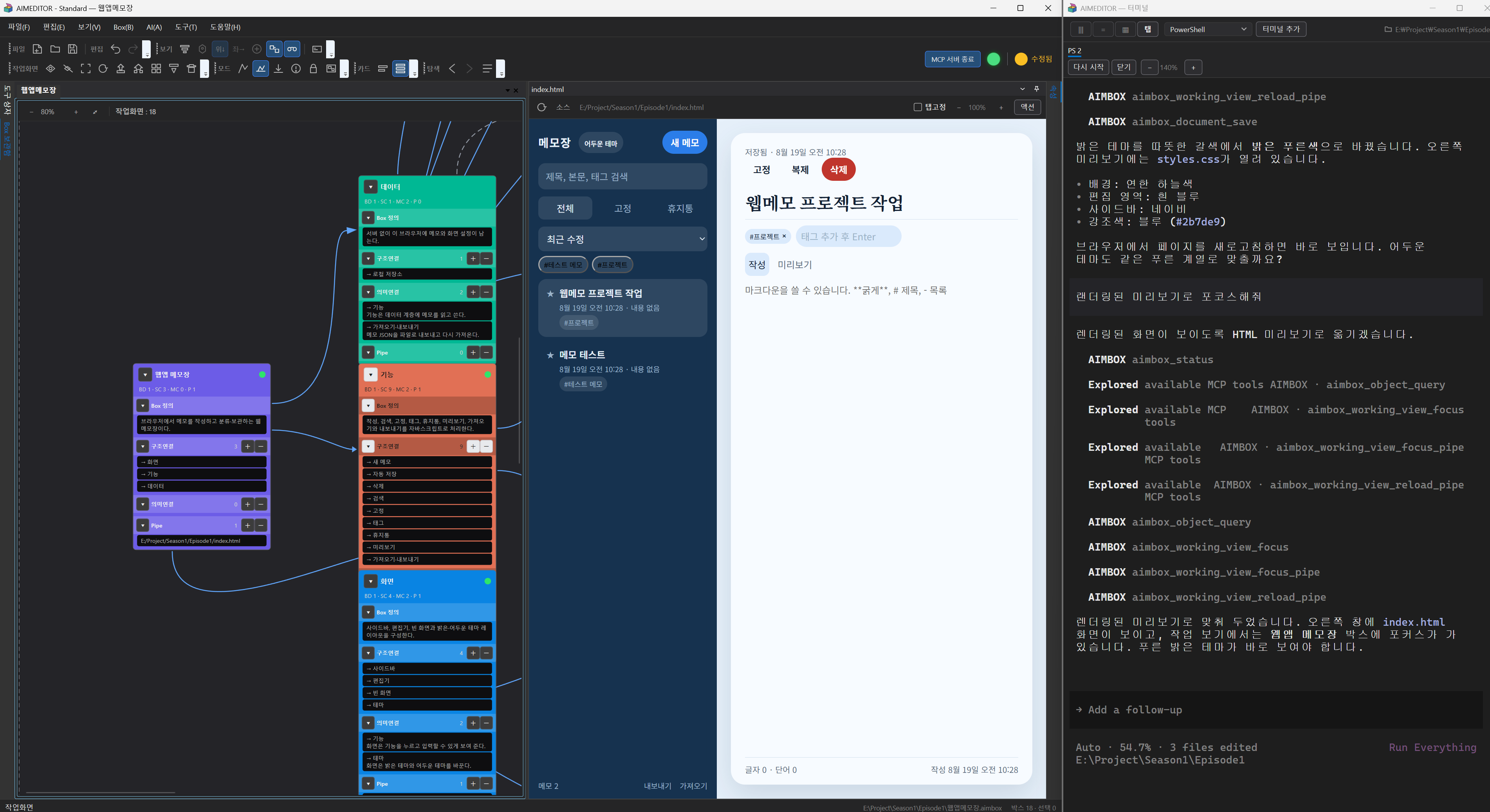Click the undo arrow icon in the 편집 toolbar
Viewport: 1490px width, 812px height.
[x=115, y=49]
